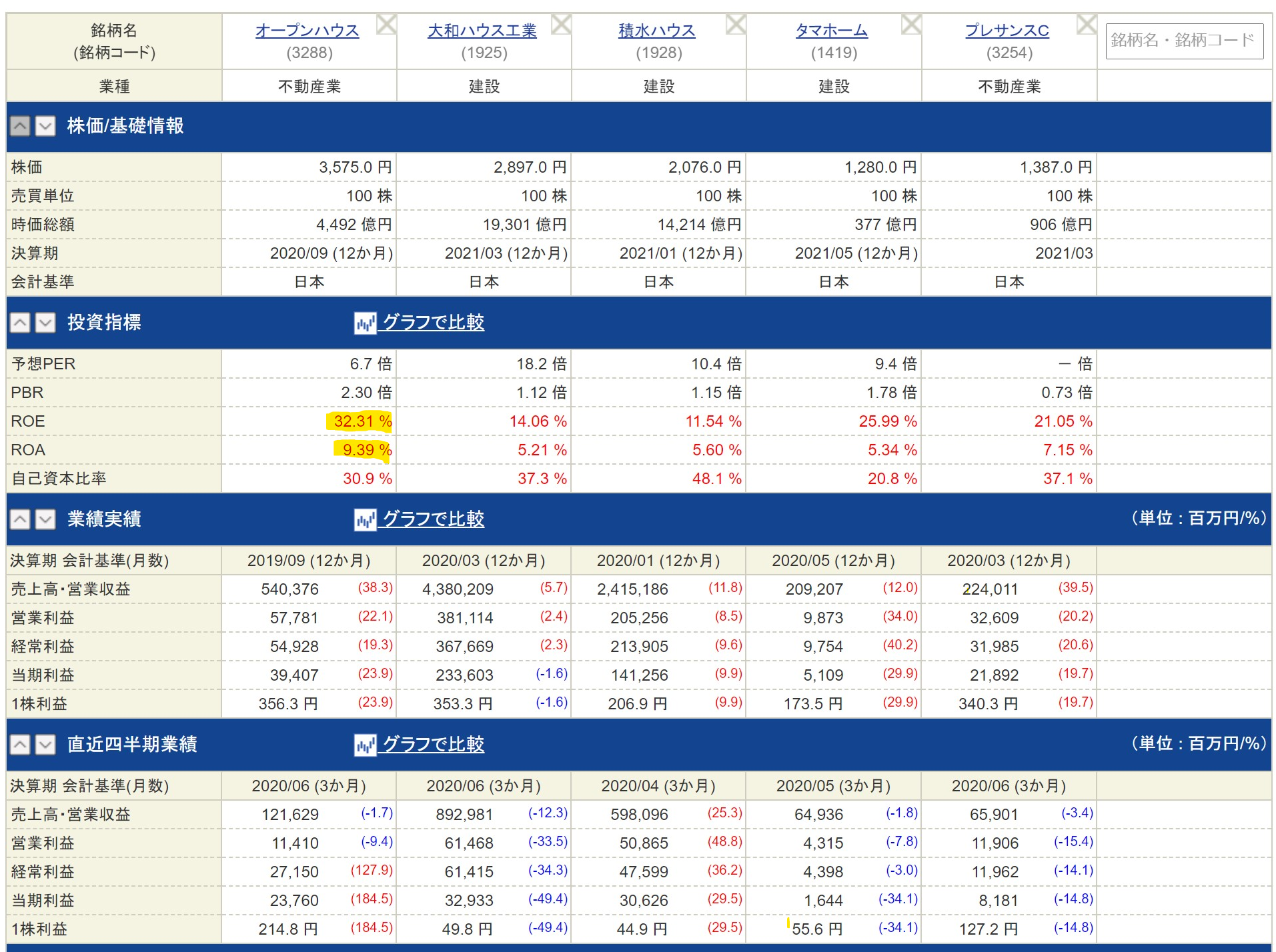Click up arrow on 投資指標 section
1276x952 pixels.
tap(20, 323)
